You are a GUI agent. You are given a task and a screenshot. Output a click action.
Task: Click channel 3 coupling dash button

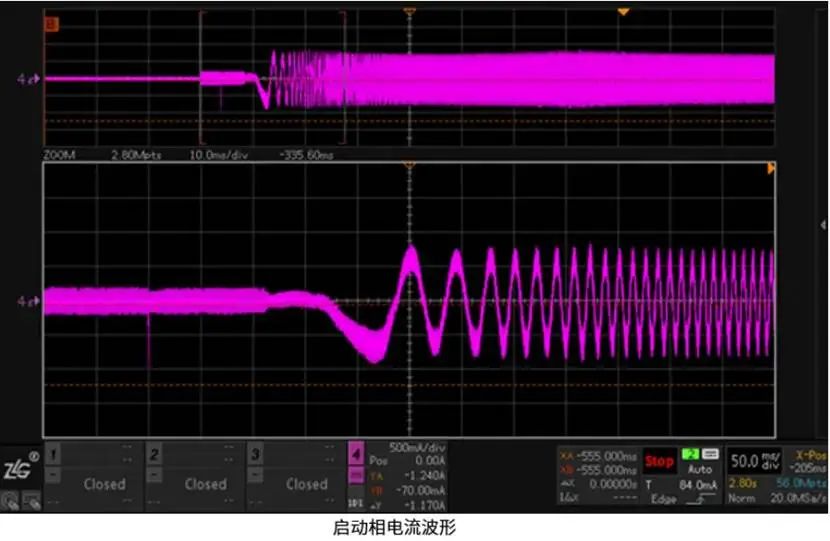(x=255, y=475)
